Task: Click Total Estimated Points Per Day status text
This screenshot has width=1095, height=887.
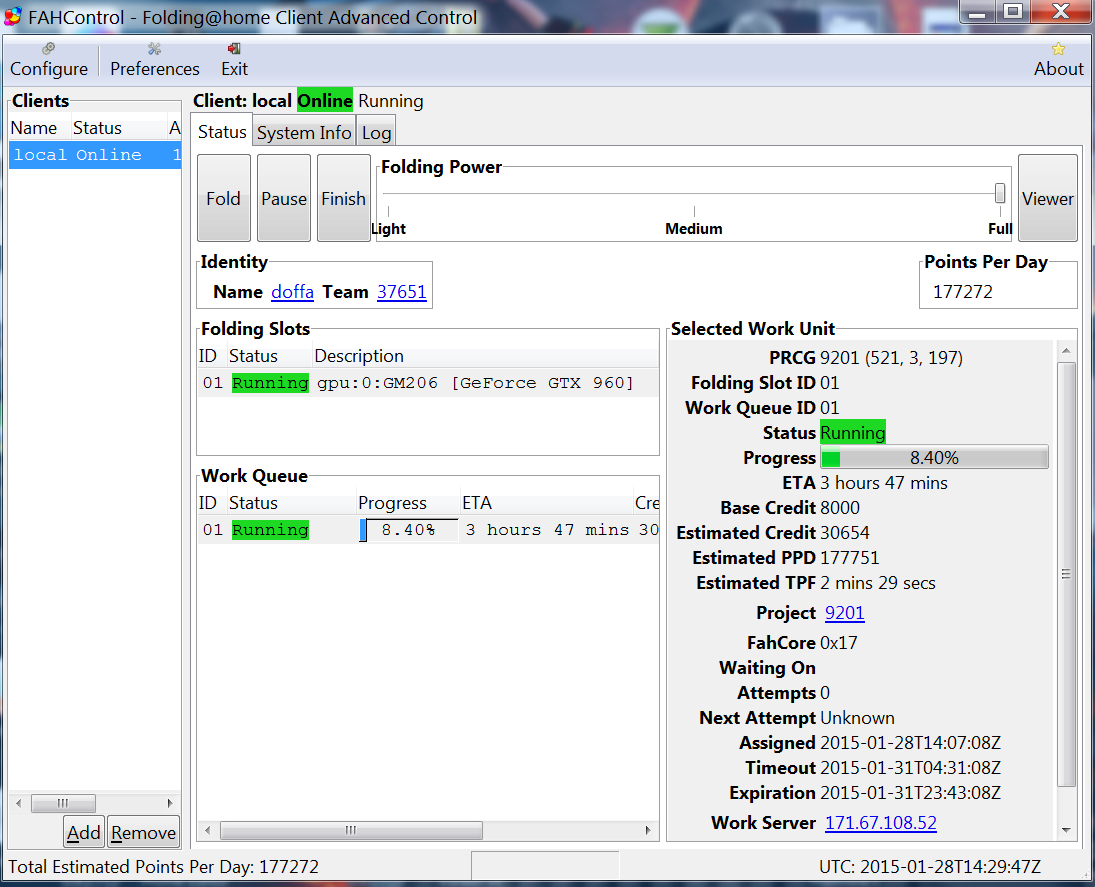Action: point(163,867)
